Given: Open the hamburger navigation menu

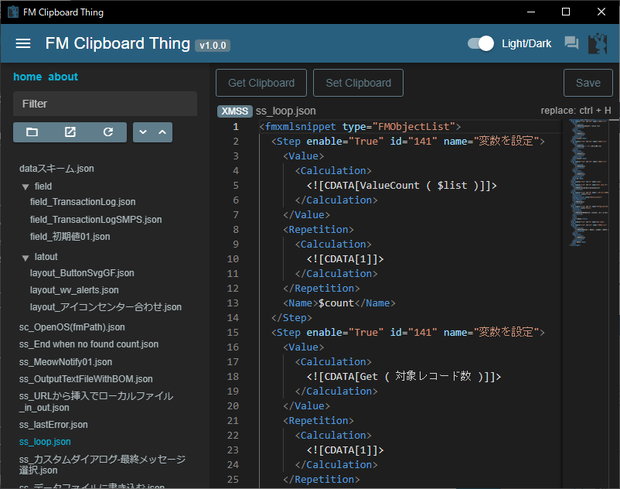Looking at the screenshot, I should tap(23, 43).
